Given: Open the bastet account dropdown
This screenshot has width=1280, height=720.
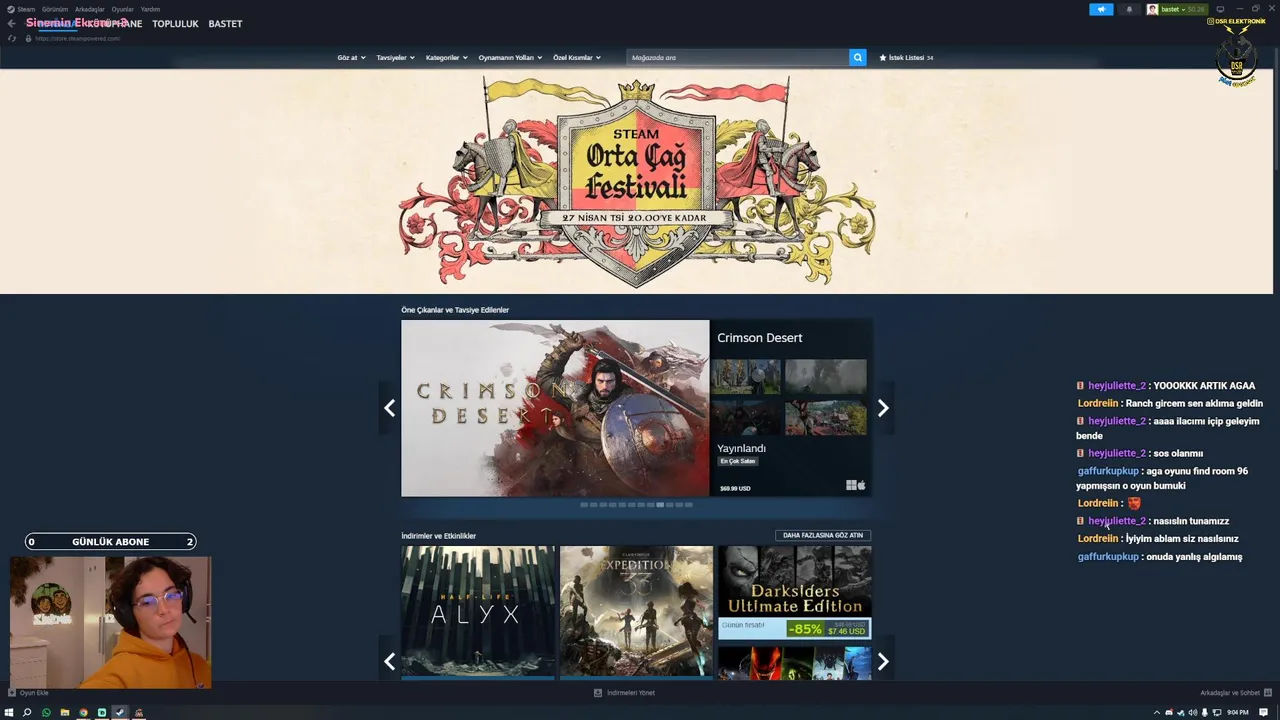Looking at the screenshot, I should click(1176, 9).
